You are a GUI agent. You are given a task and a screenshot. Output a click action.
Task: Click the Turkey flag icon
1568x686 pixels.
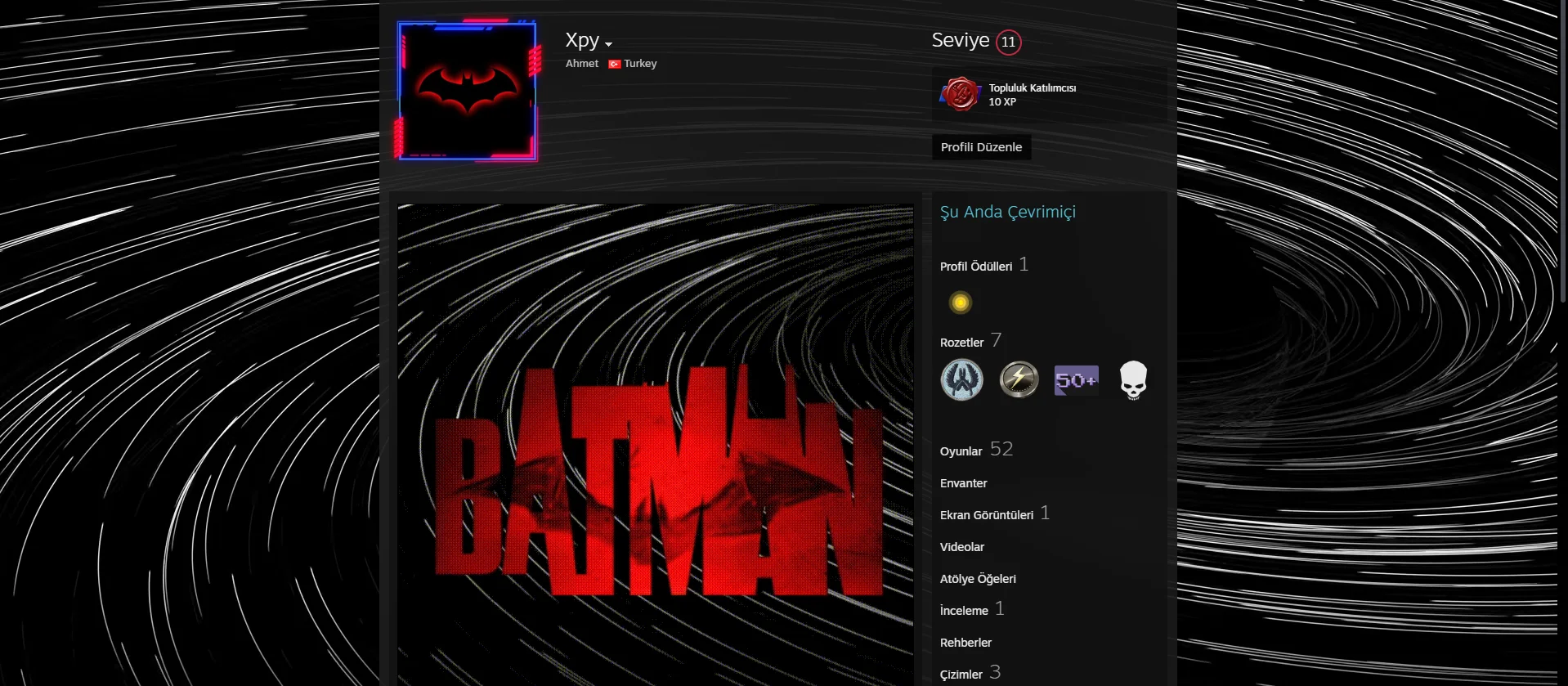tap(614, 64)
